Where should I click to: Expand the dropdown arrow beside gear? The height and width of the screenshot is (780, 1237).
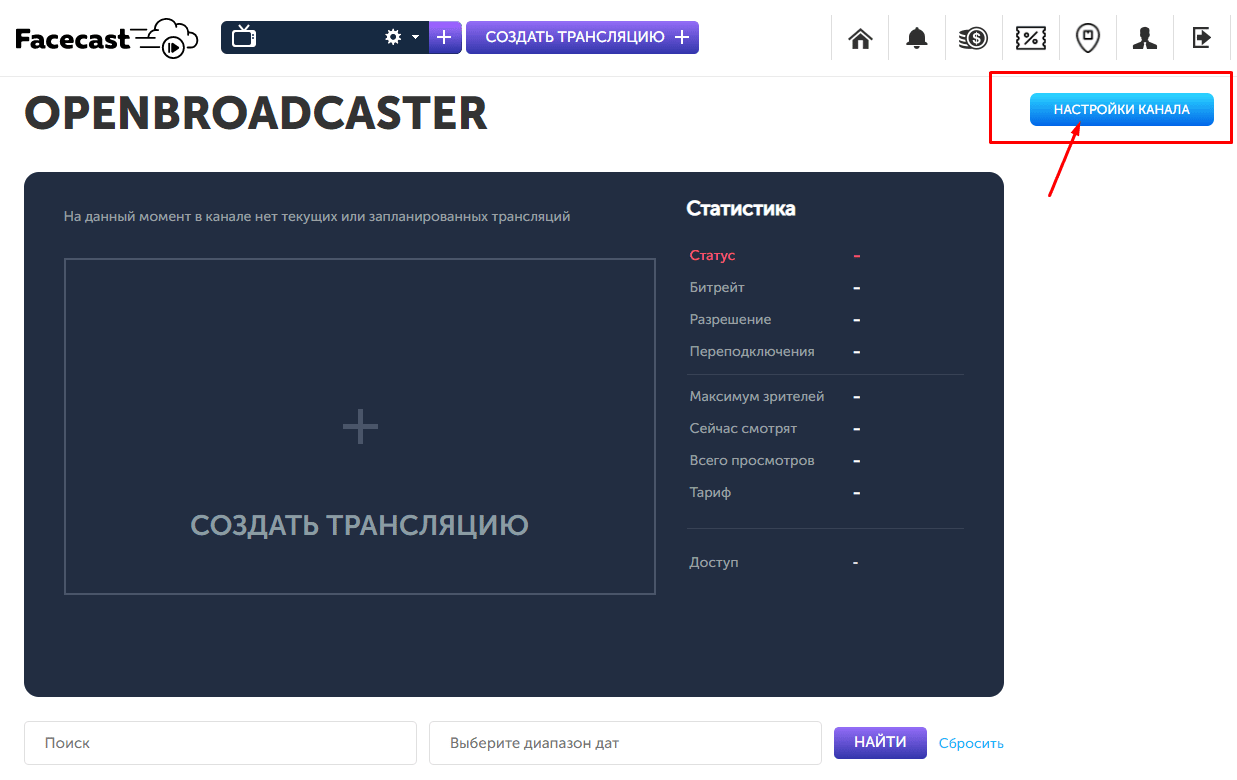(416, 38)
